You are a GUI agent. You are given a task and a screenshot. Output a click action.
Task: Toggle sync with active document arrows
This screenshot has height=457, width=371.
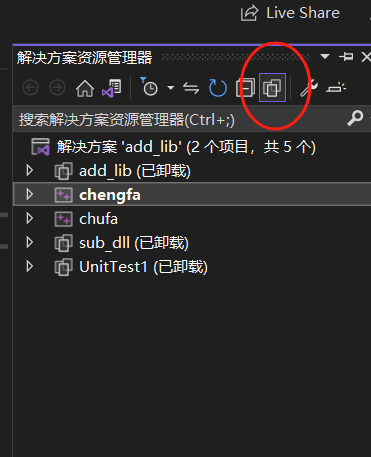[x=191, y=88]
